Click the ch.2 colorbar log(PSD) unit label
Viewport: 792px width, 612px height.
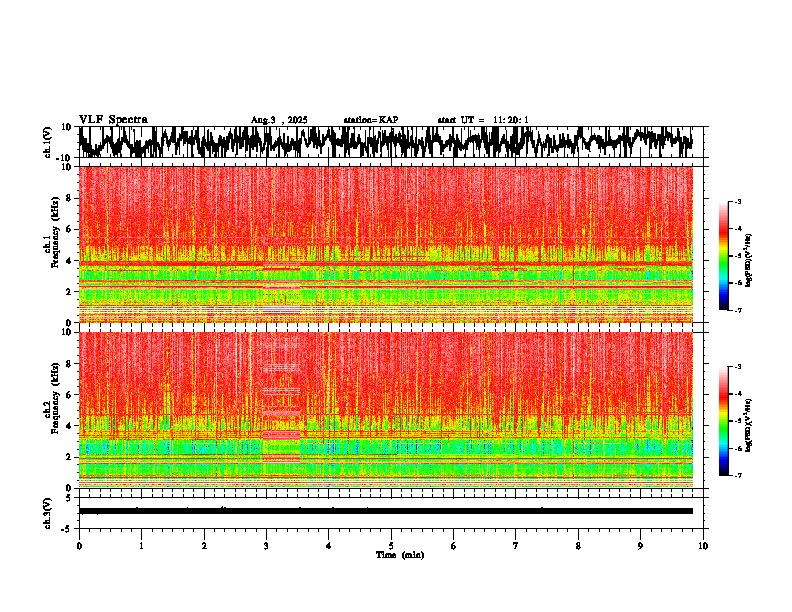(x=749, y=425)
